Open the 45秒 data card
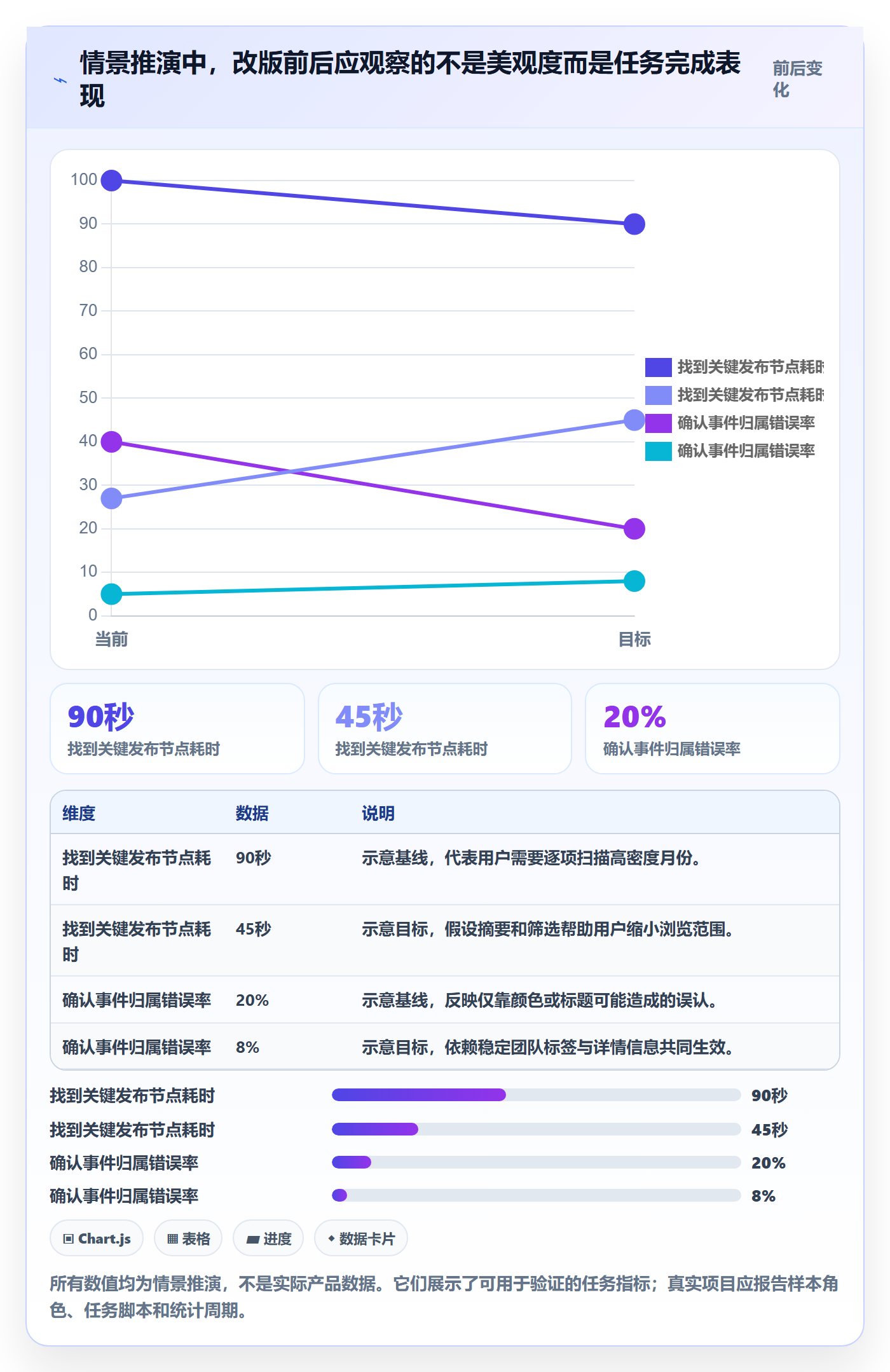Viewport: 890px width, 1372px height. point(445,729)
